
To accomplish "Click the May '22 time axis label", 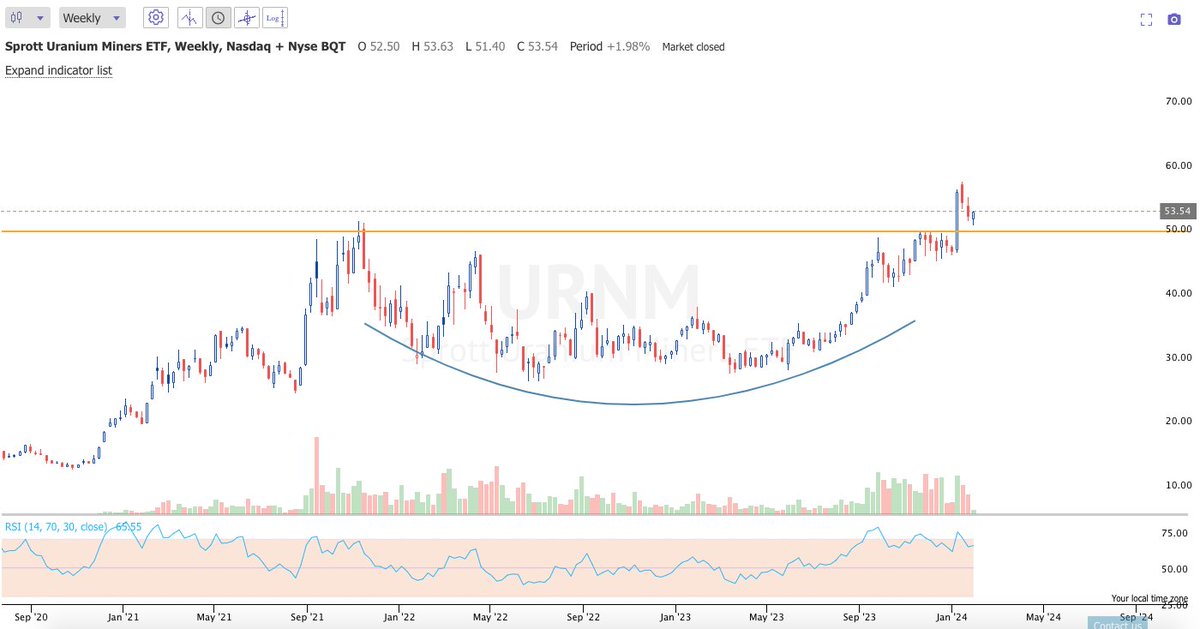I will coord(490,618).
